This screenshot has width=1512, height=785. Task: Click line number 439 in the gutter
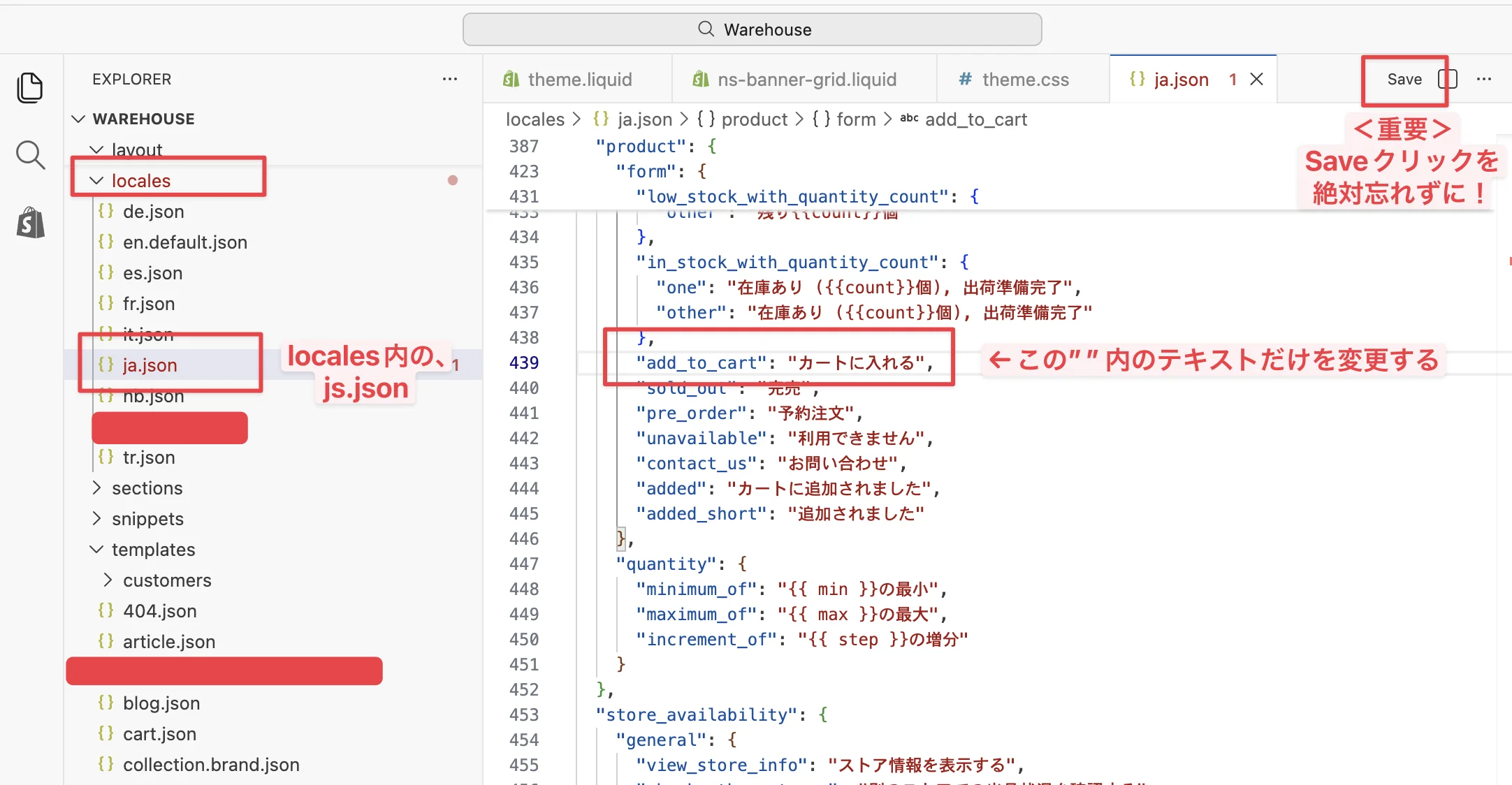point(524,362)
